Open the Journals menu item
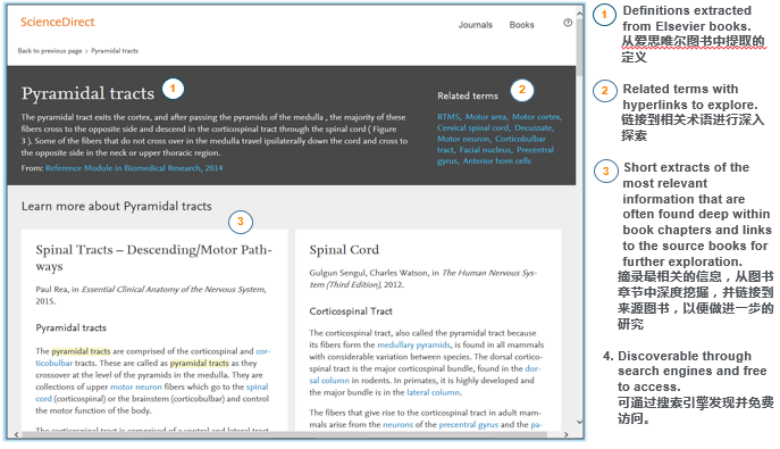 [x=475, y=25]
